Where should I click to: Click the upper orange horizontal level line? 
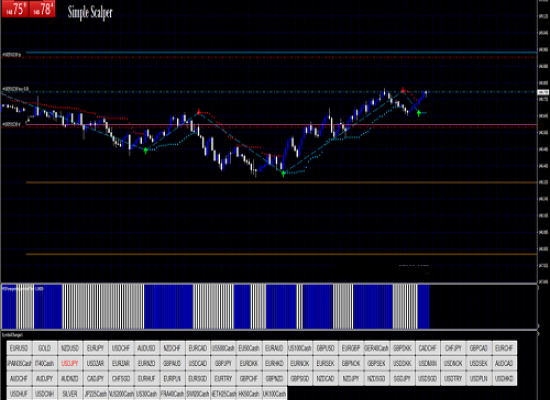click(281, 182)
